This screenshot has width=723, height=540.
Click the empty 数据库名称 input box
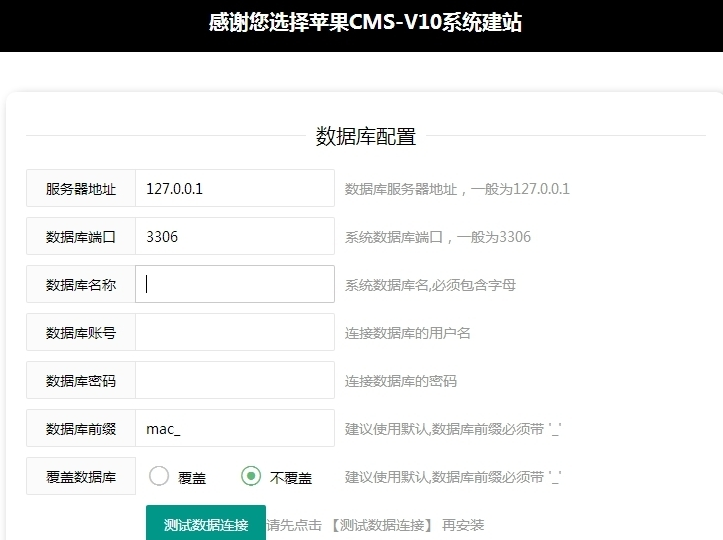pos(234,284)
